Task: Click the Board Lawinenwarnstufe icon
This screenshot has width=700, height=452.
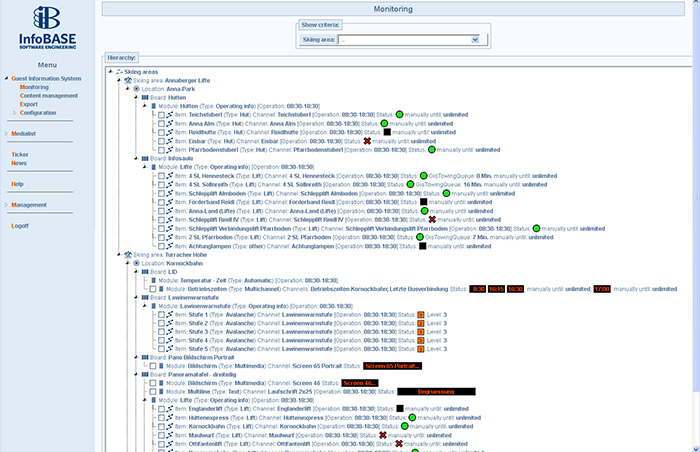Action: click(x=145, y=297)
